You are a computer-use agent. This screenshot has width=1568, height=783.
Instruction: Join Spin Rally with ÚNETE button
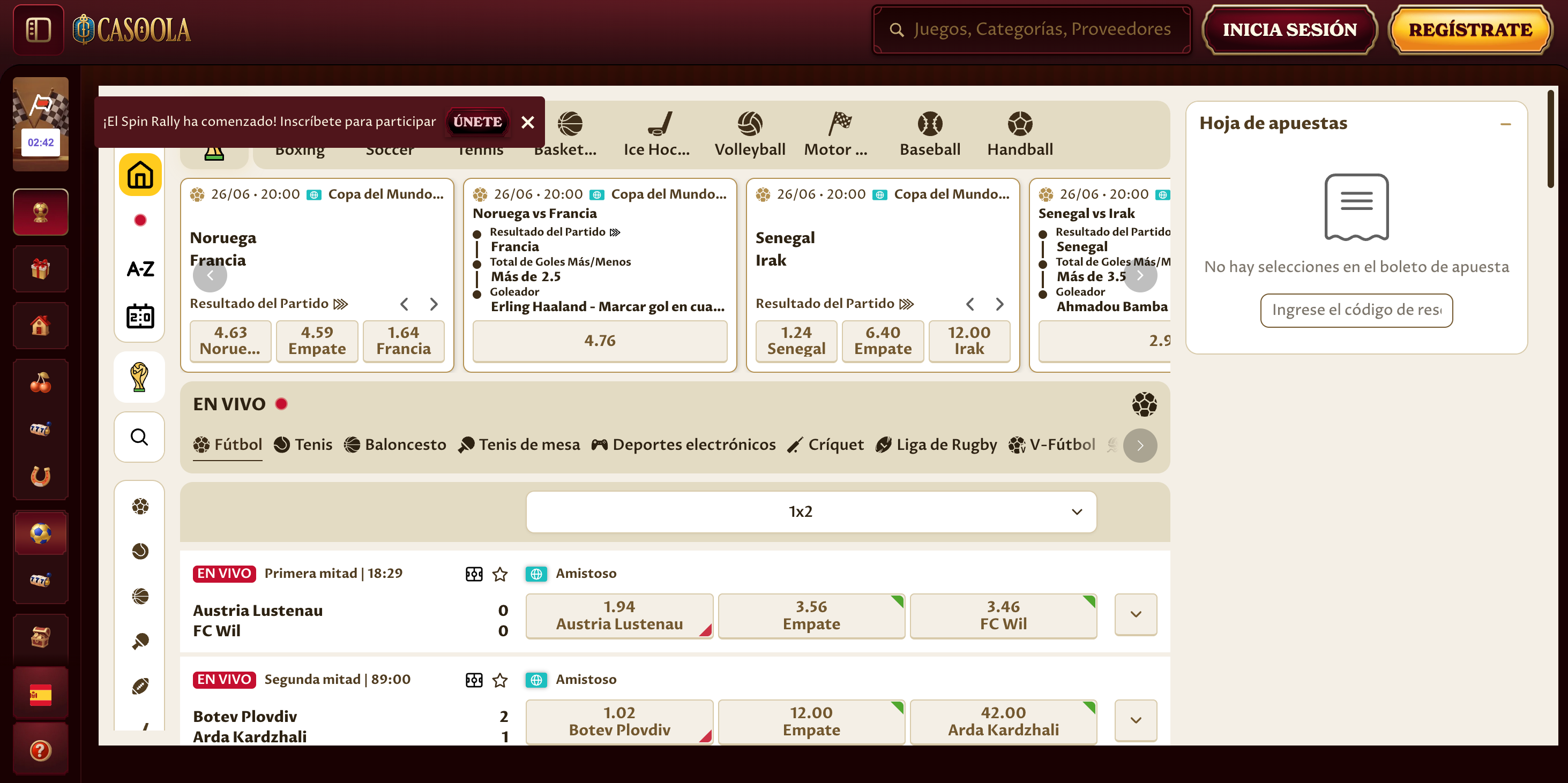coord(478,122)
